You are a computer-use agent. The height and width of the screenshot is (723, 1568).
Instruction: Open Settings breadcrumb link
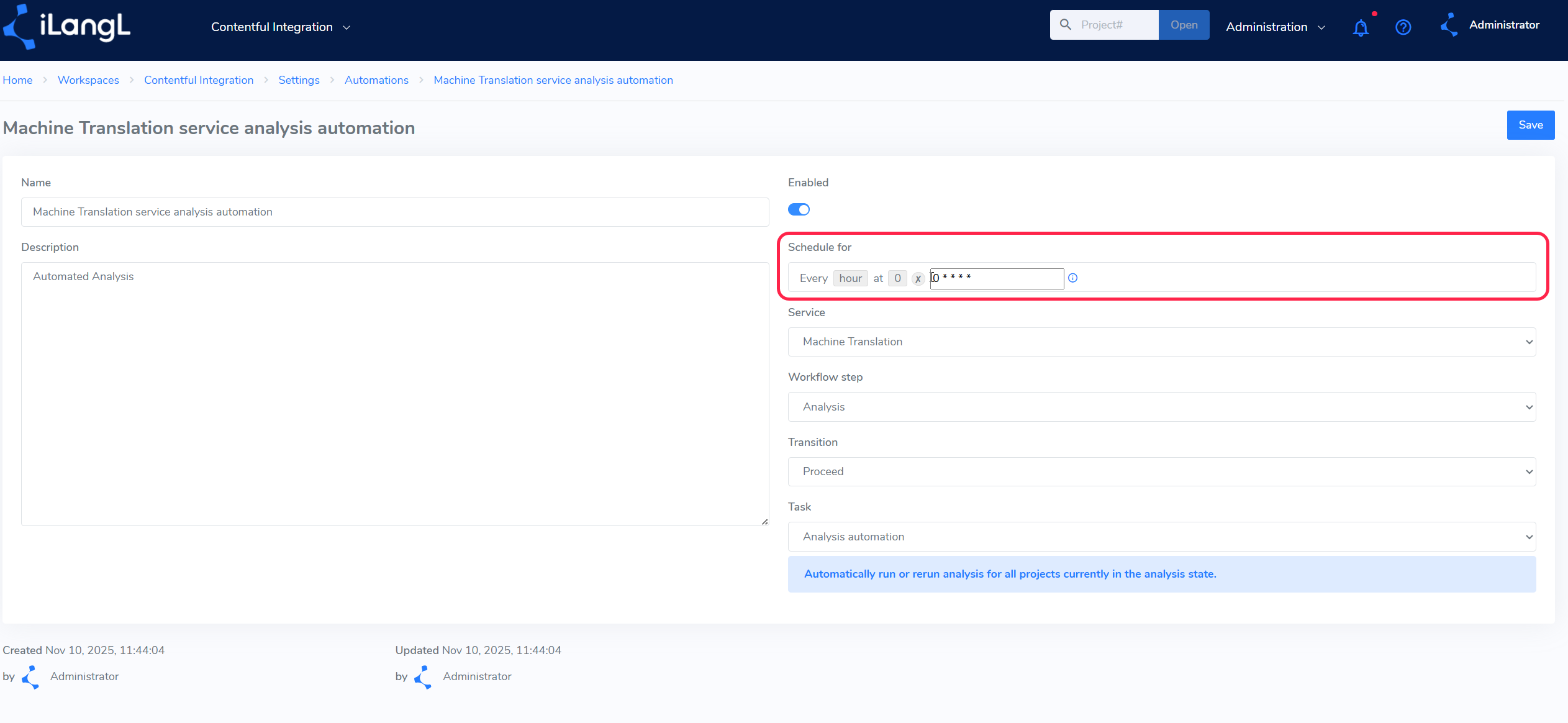(x=299, y=80)
